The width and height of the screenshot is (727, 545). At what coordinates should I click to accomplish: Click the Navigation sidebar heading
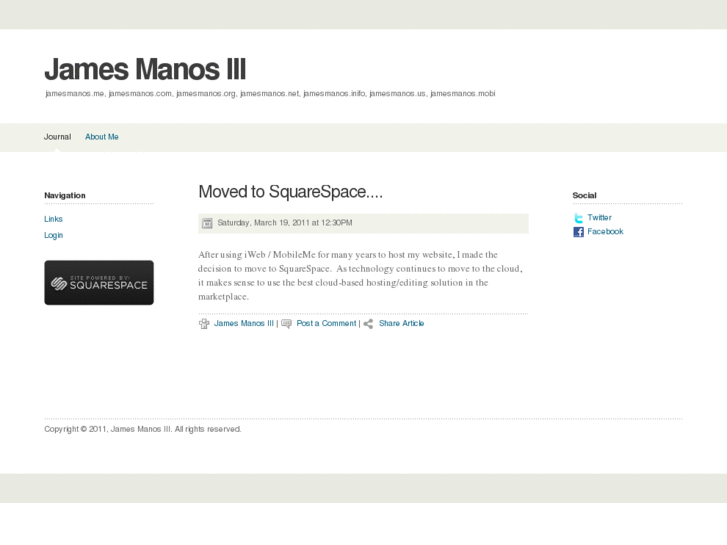(65, 195)
